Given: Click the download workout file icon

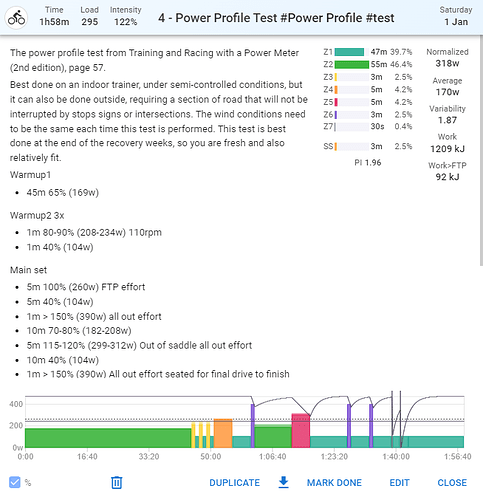Looking at the screenshot, I should pyautogui.click(x=283, y=482).
